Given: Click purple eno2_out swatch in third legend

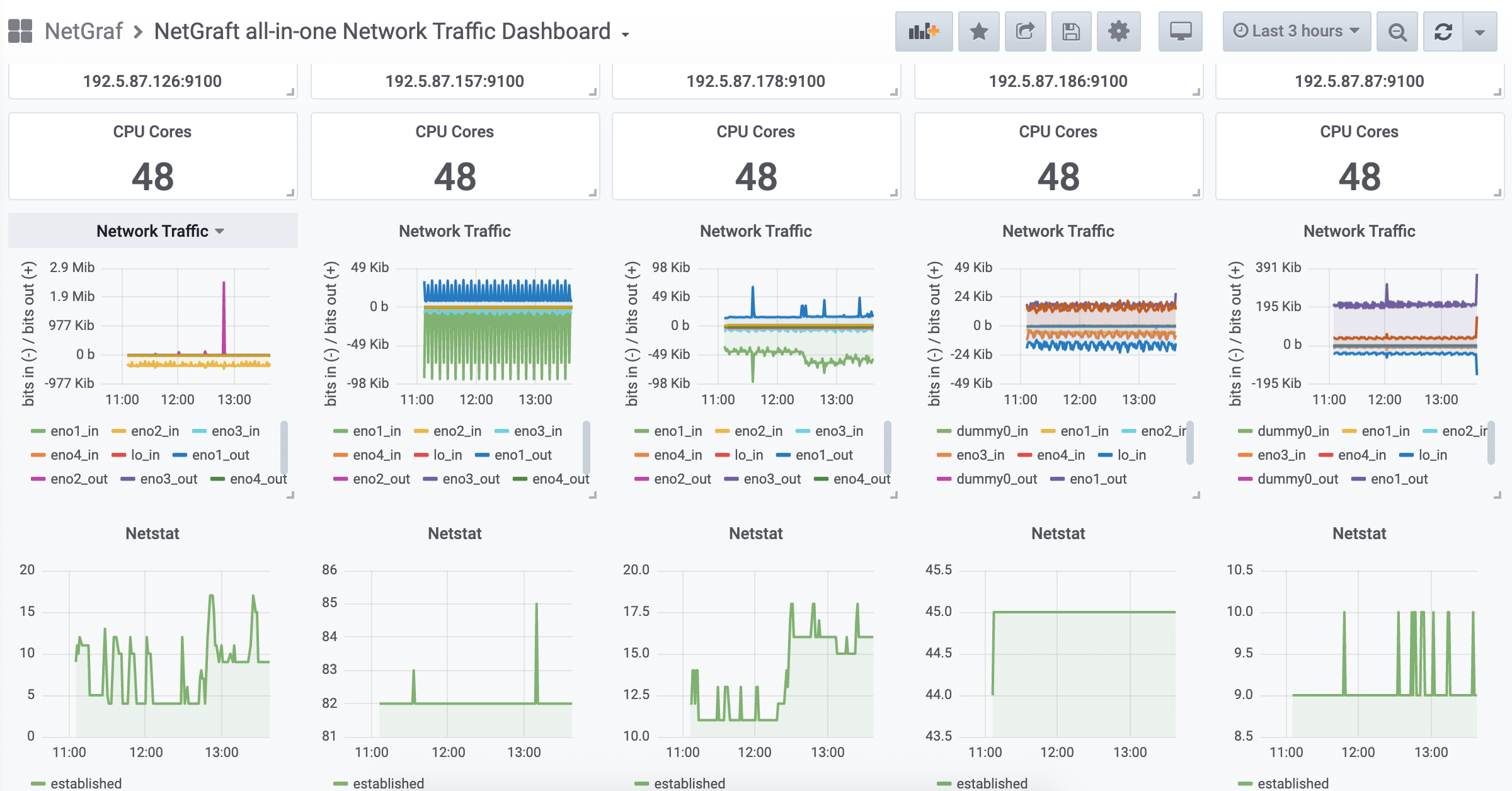Looking at the screenshot, I should click(x=641, y=479).
